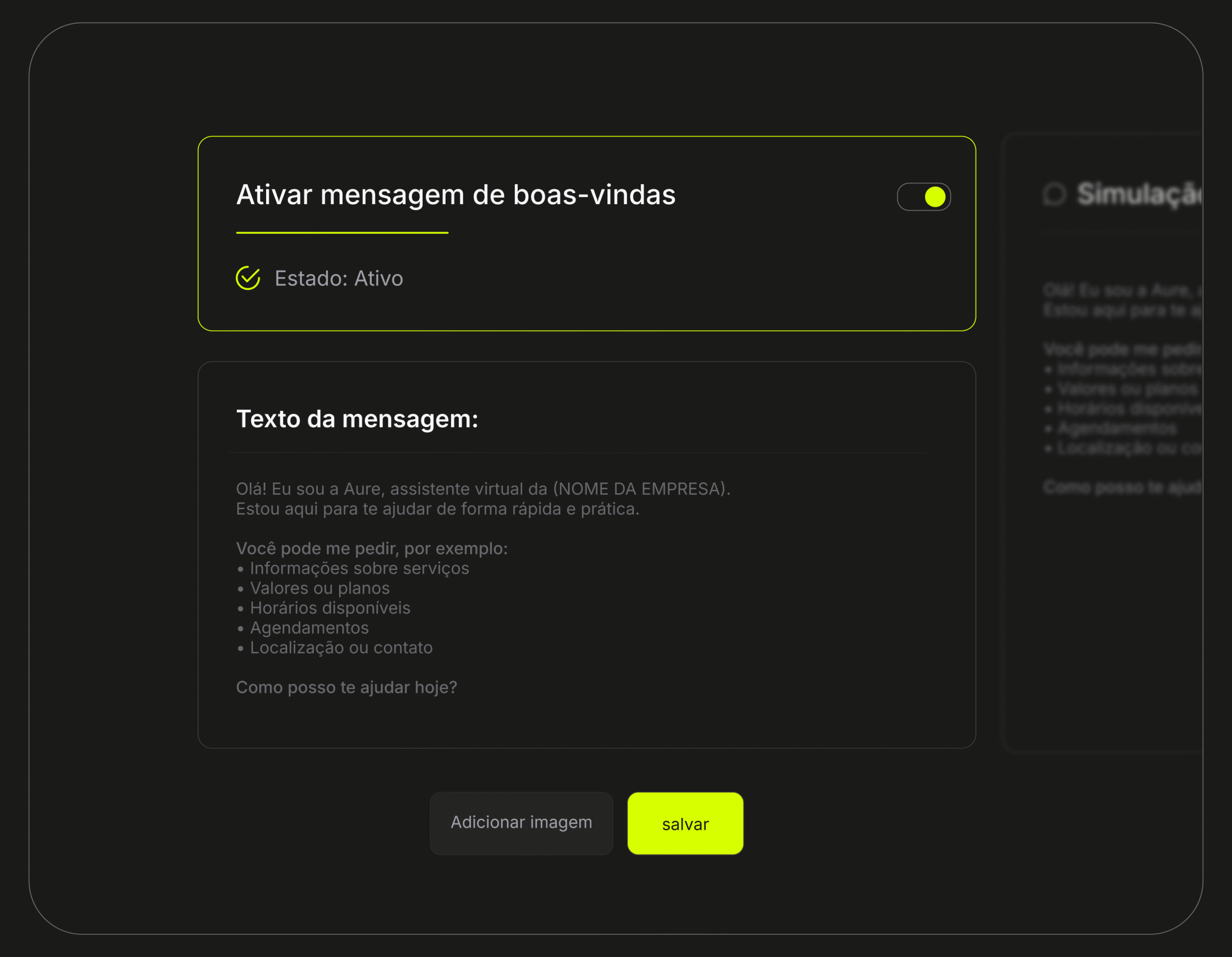1232x957 pixels.
Task: Click the Como posso te ajudar hoje line
Action: click(x=346, y=687)
